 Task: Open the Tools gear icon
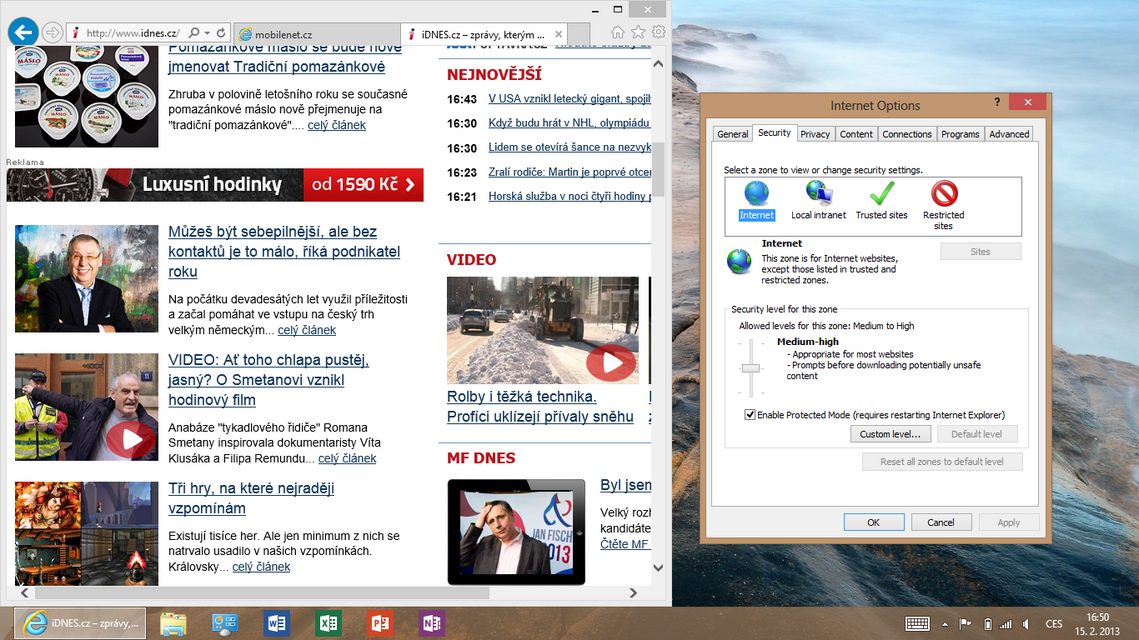658,32
